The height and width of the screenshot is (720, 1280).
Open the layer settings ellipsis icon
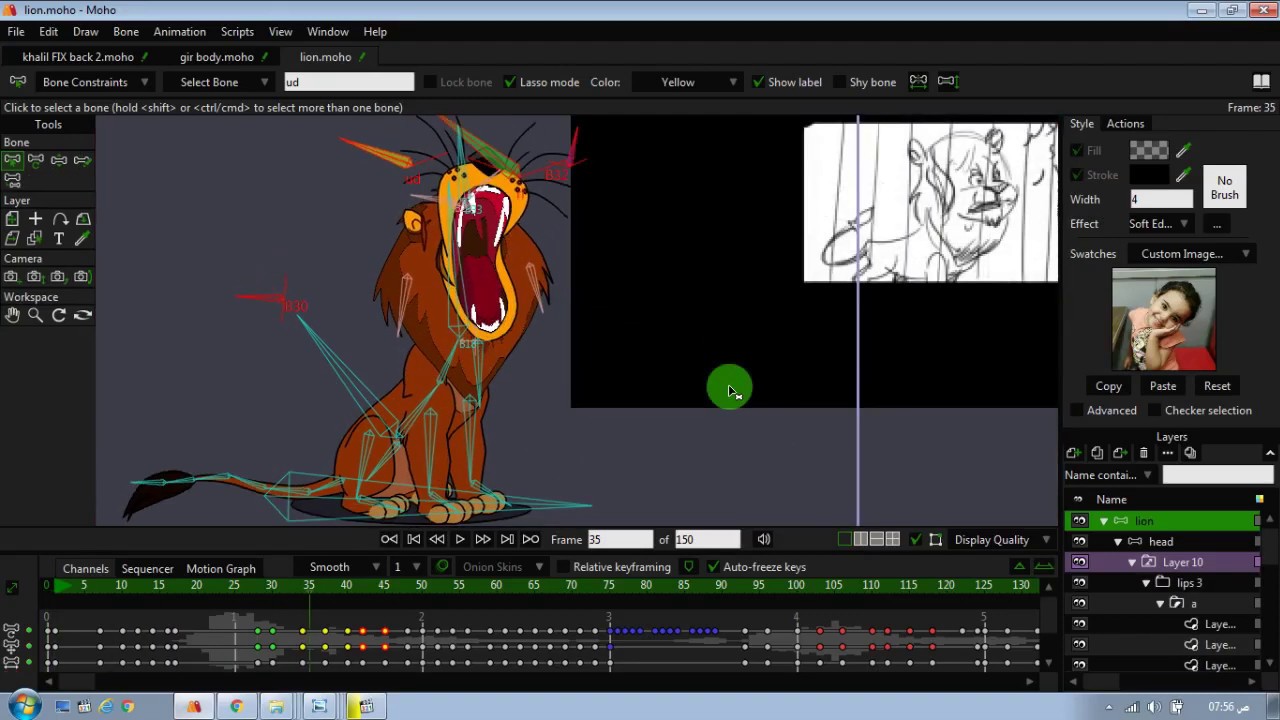click(1167, 453)
